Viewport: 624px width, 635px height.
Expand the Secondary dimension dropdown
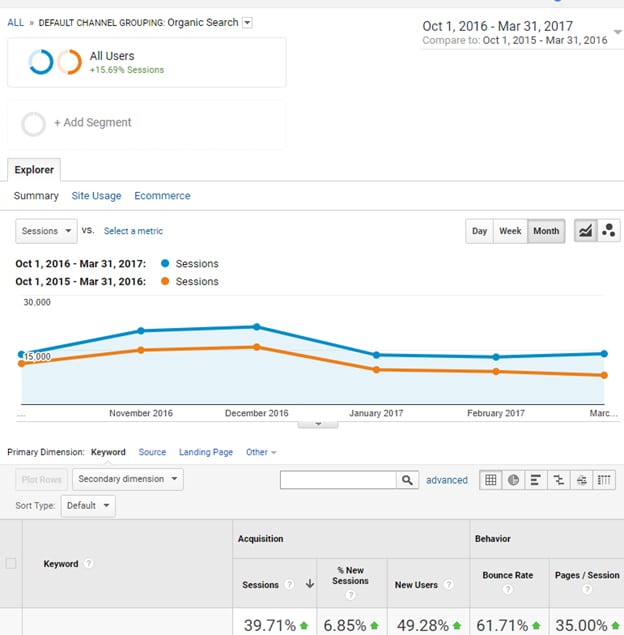127,479
